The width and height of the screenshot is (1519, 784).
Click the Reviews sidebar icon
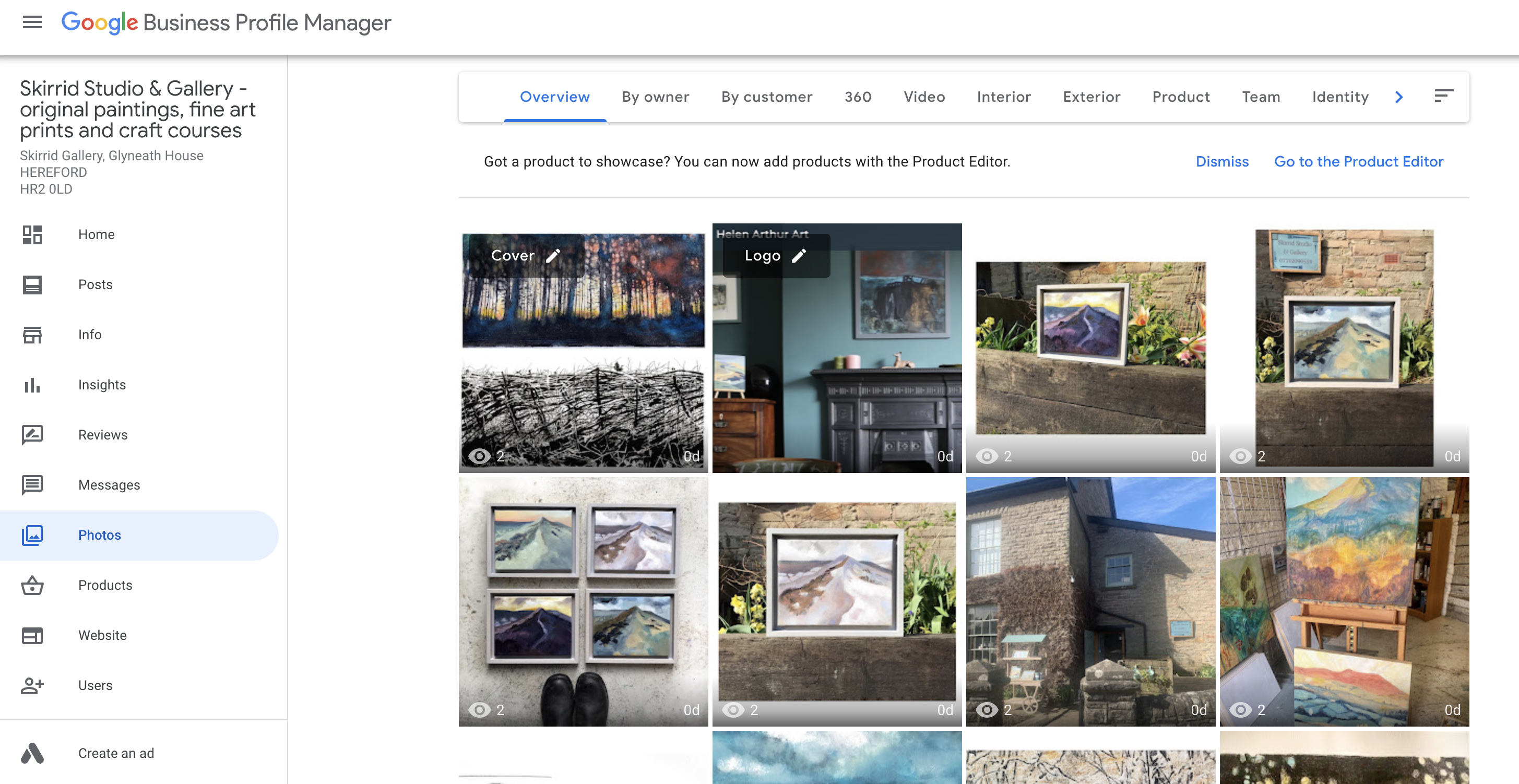tap(32, 435)
